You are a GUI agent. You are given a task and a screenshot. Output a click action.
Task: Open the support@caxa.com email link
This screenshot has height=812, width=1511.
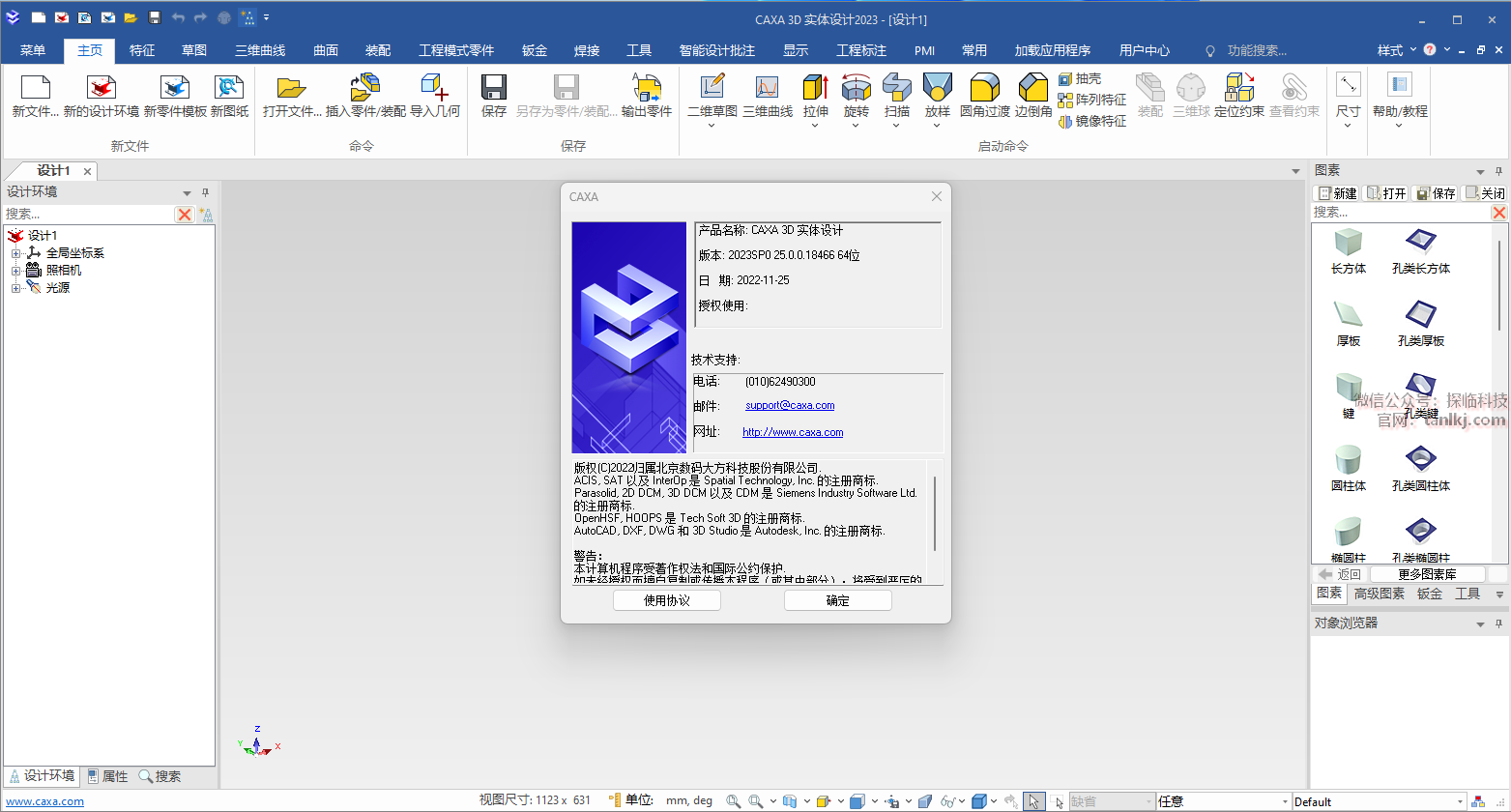coord(790,406)
